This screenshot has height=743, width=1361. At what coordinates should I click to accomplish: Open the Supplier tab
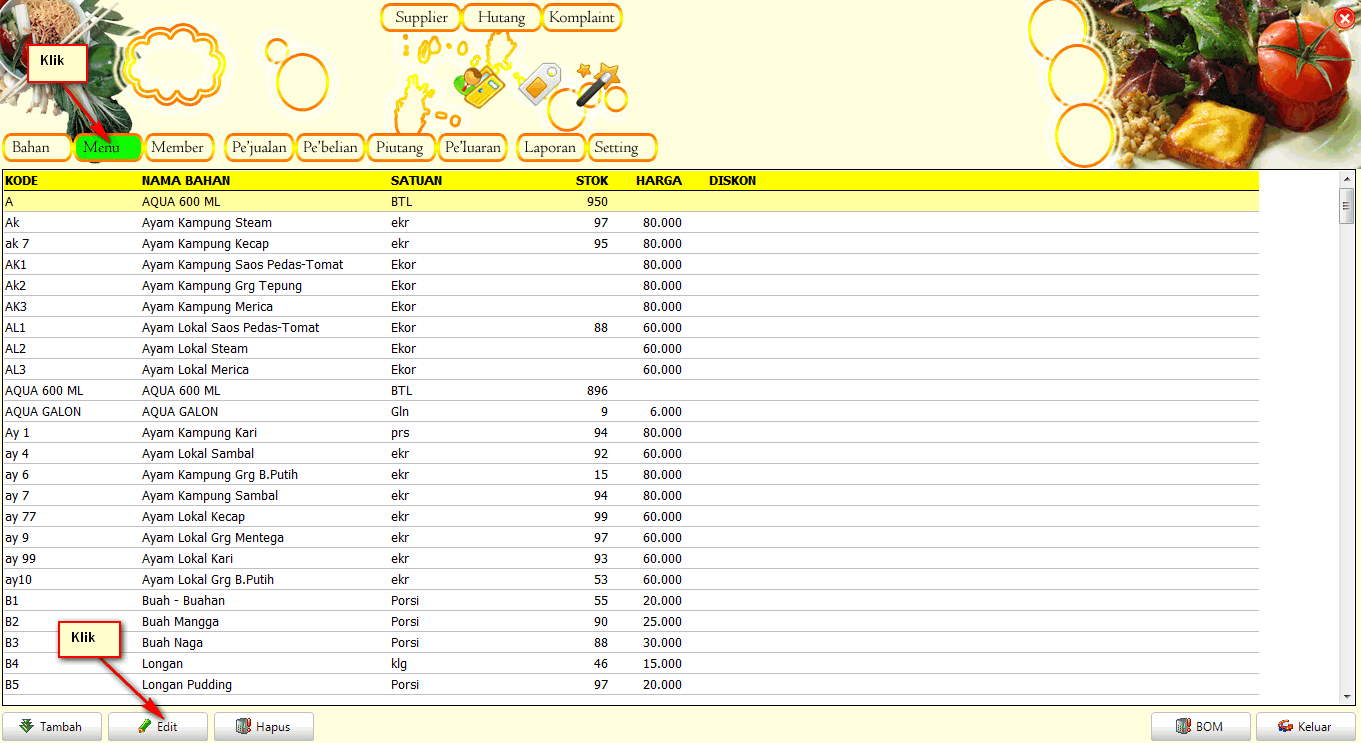[x=421, y=18]
